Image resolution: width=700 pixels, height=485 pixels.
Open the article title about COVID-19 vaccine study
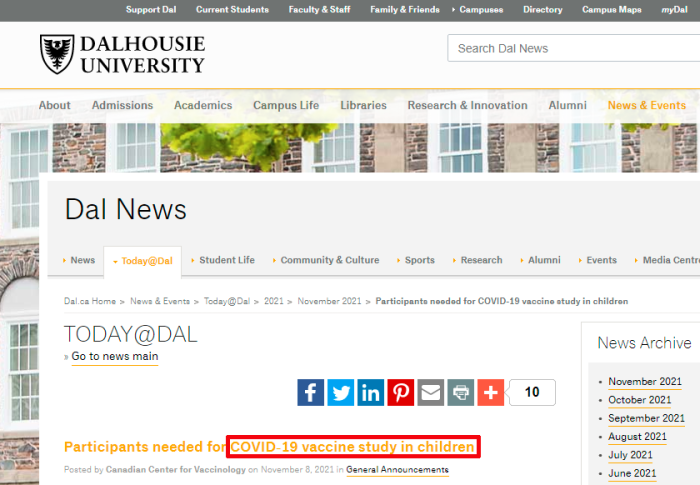[x=270, y=447]
